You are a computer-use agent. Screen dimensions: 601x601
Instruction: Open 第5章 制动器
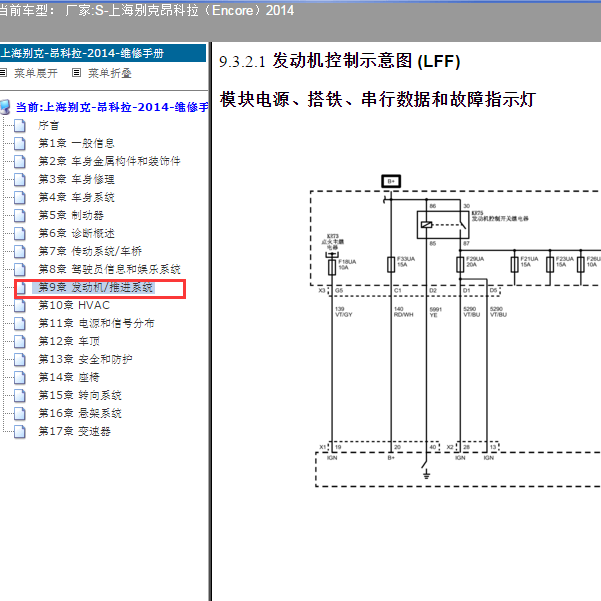tap(71, 215)
